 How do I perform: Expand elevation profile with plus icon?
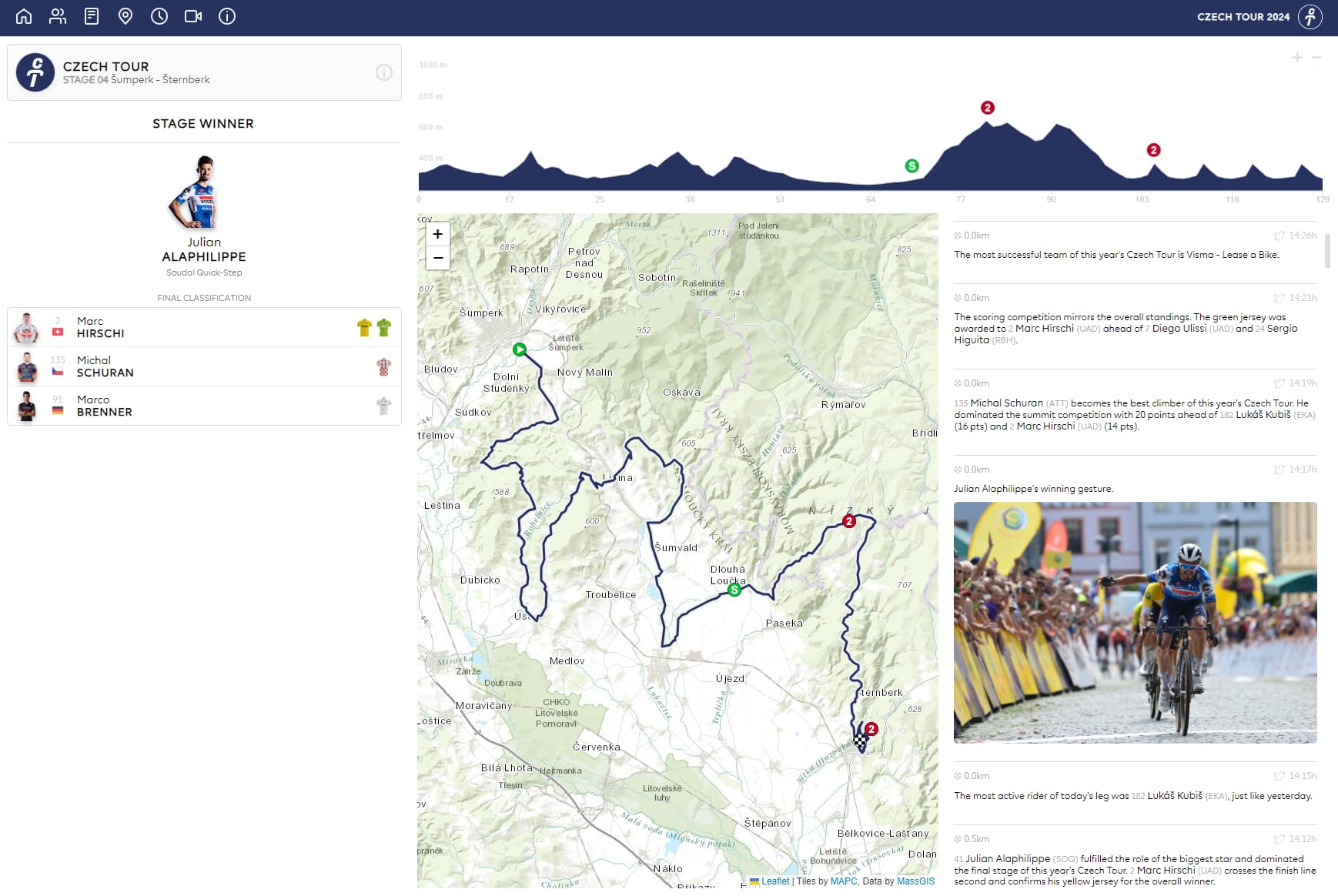point(1297,58)
